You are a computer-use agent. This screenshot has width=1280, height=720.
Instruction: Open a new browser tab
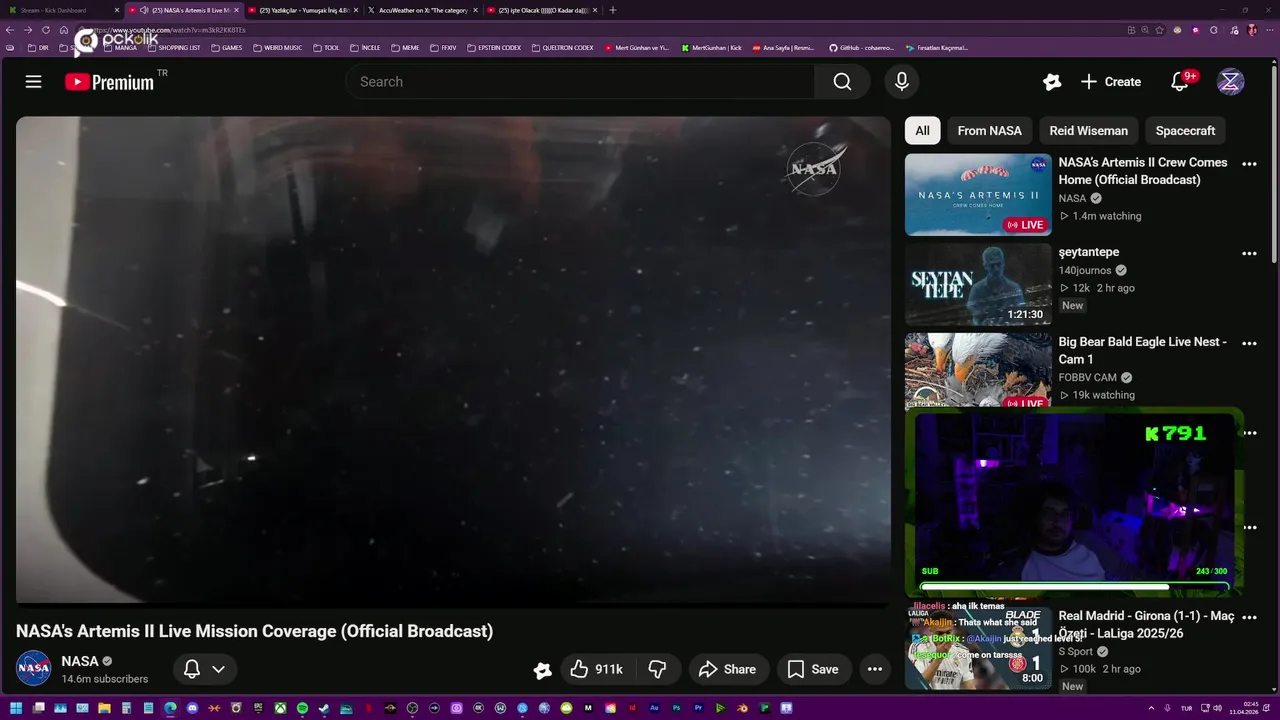(x=613, y=10)
